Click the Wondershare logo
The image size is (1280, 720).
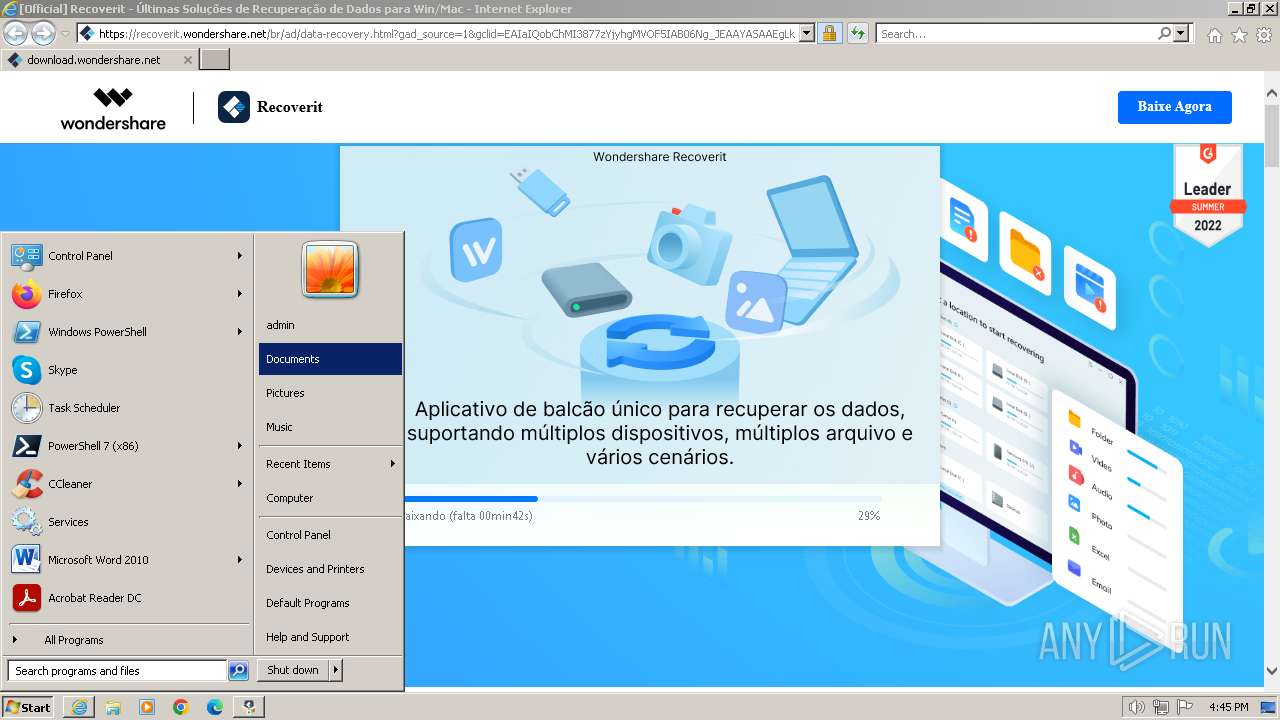pyautogui.click(x=113, y=108)
